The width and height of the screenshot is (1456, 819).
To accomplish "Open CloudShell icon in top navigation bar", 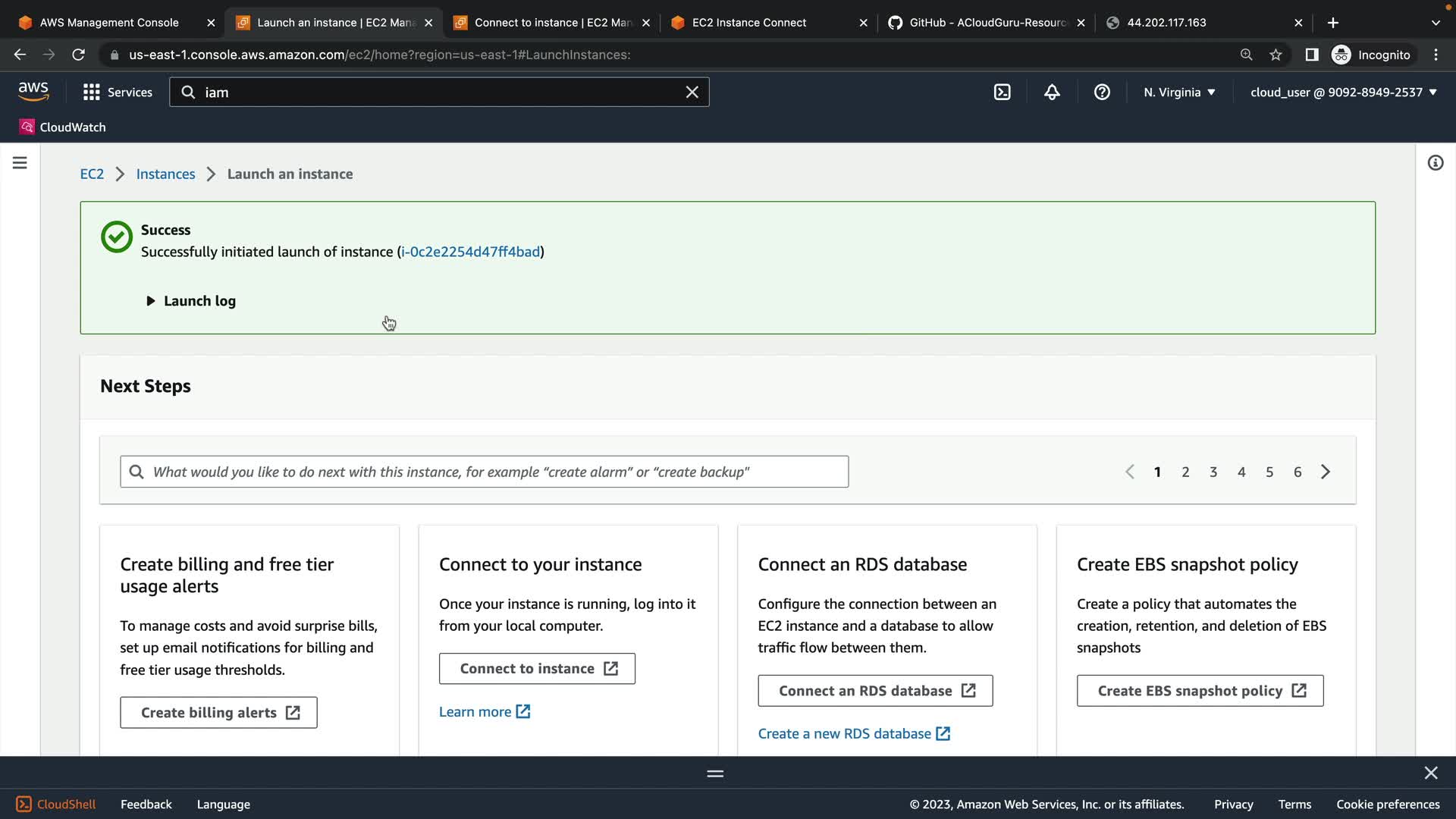I will pyautogui.click(x=1002, y=92).
